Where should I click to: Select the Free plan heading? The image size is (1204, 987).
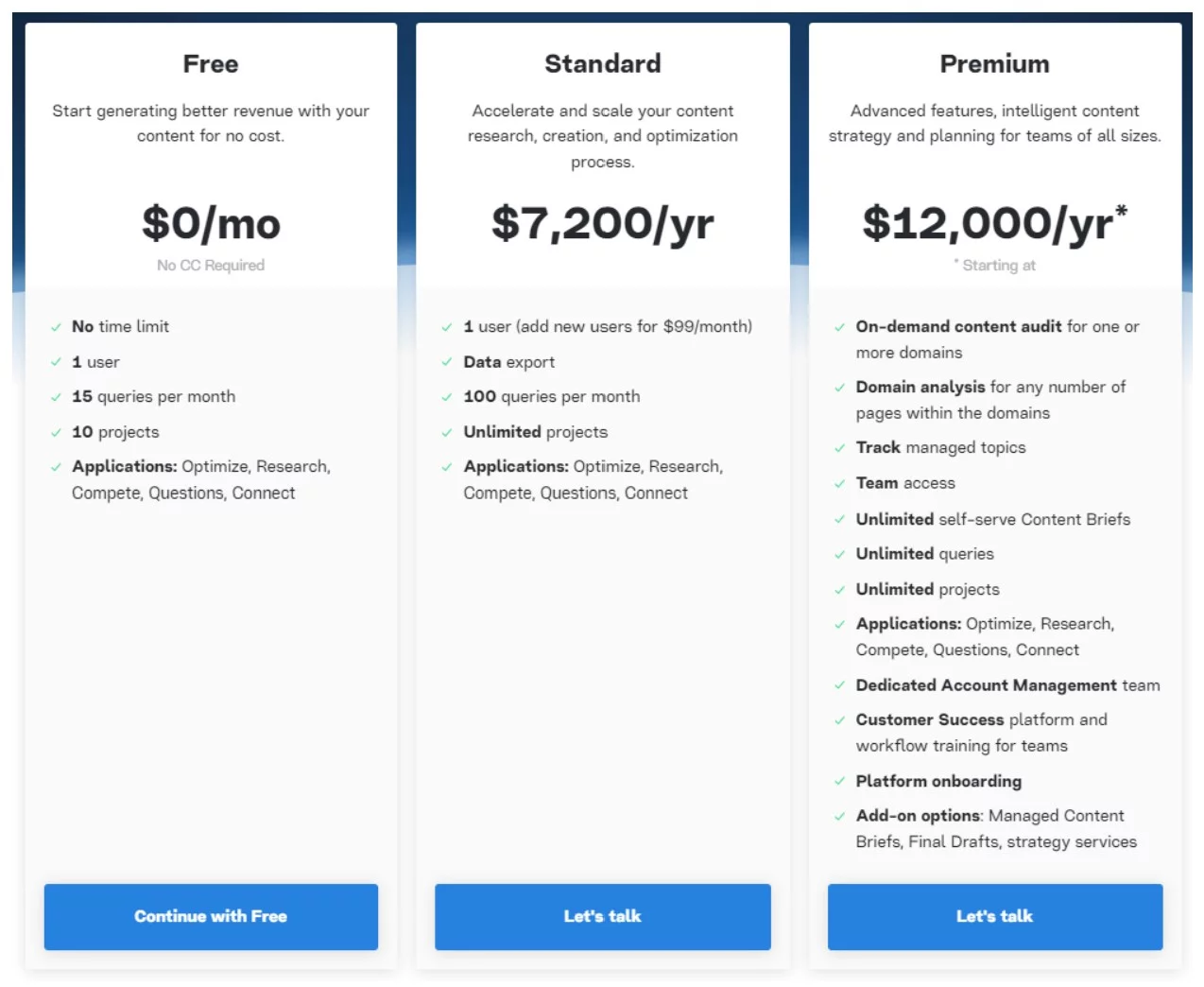tap(211, 64)
